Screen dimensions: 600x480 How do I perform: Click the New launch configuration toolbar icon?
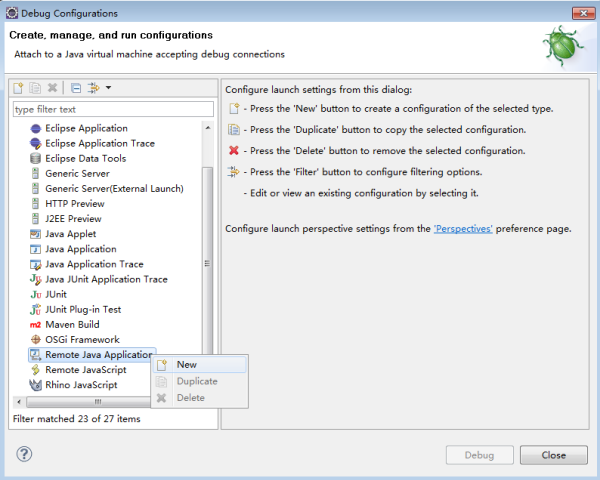(x=18, y=88)
